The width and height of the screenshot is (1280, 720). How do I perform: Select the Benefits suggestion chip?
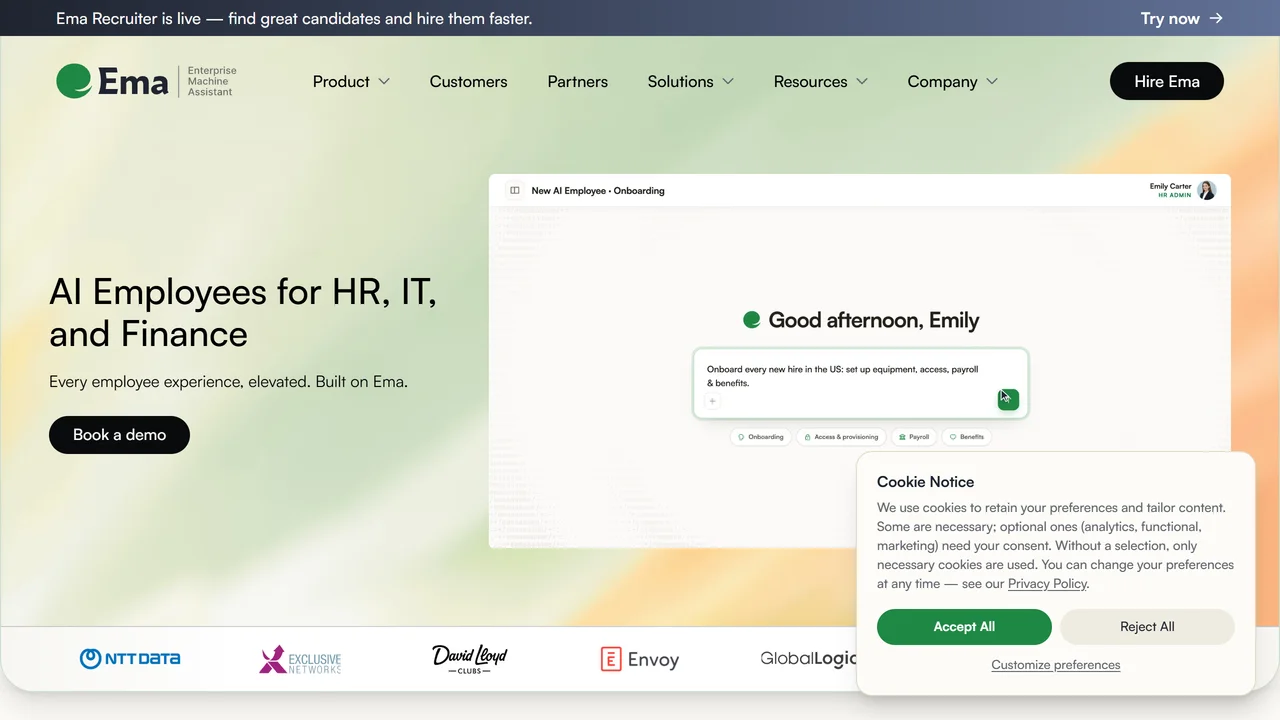click(967, 437)
